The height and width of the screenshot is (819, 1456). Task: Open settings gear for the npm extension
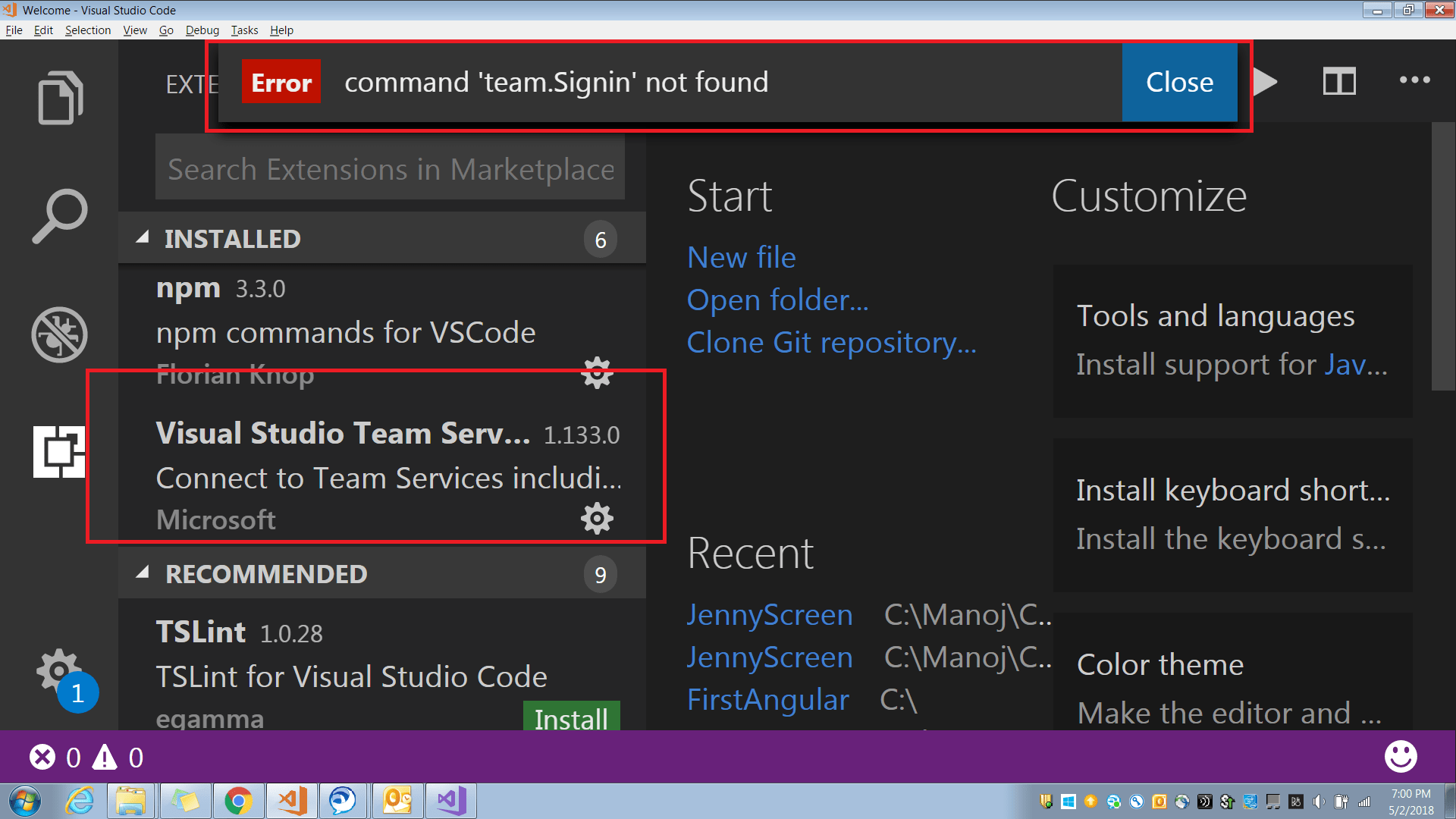[x=597, y=372]
